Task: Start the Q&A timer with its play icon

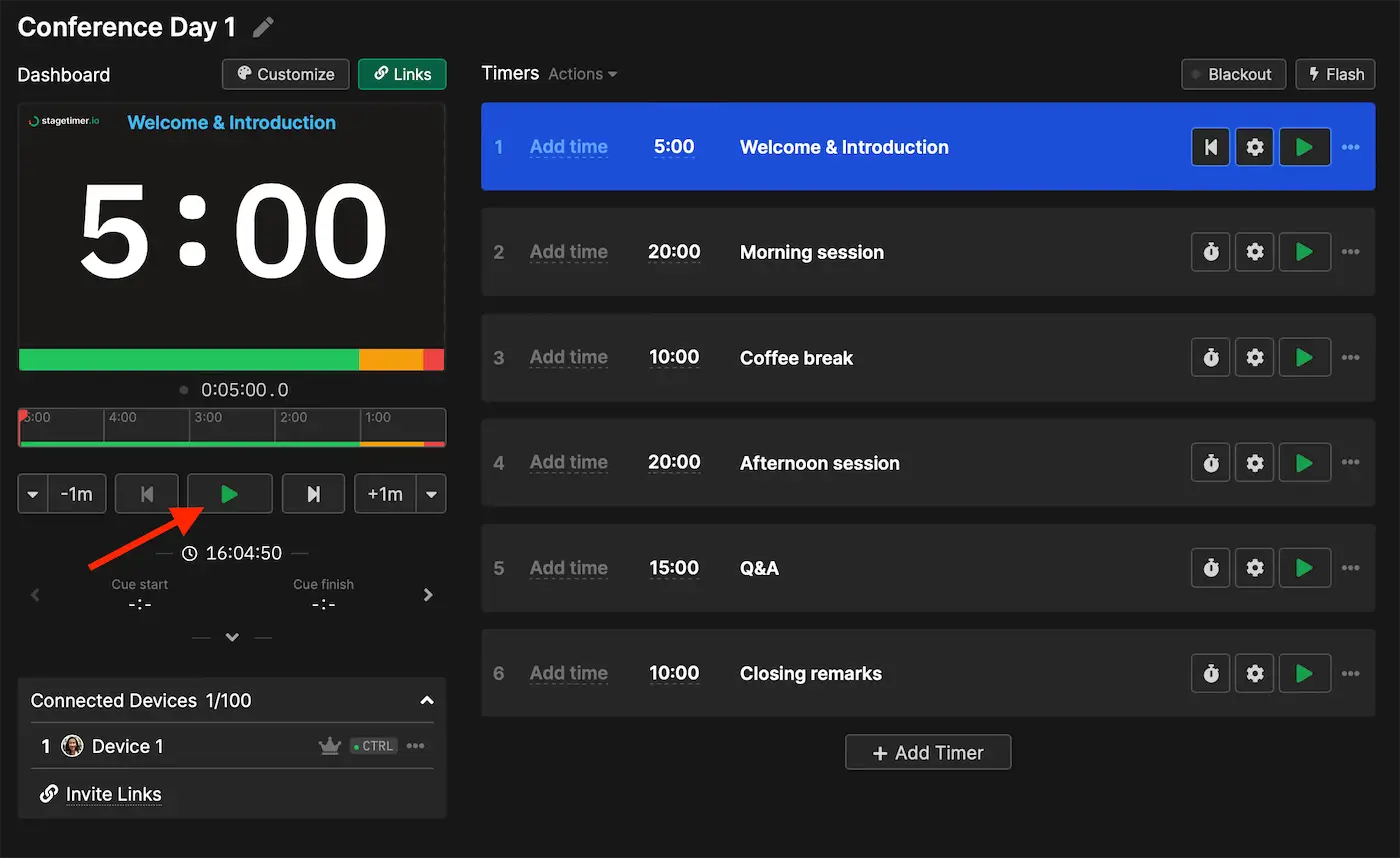Action: coord(1304,568)
